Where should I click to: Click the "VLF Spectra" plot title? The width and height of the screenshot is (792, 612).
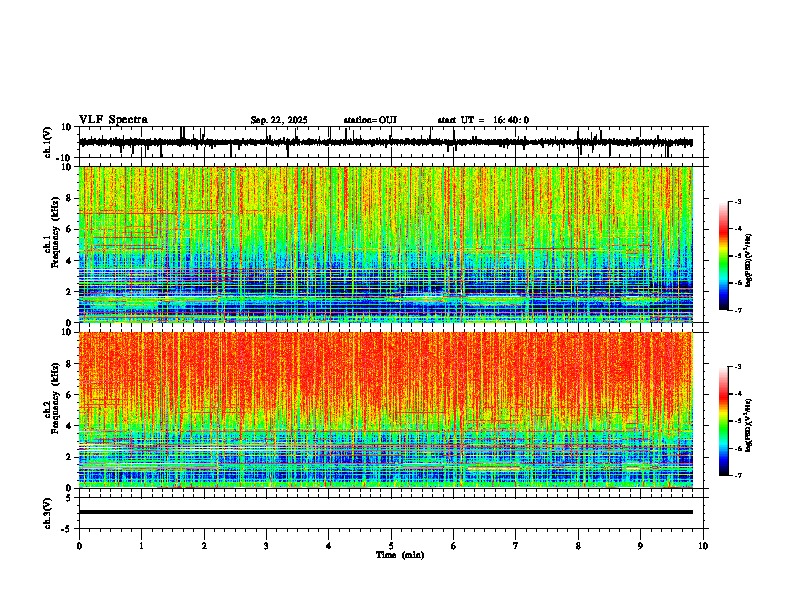pyautogui.click(x=113, y=120)
